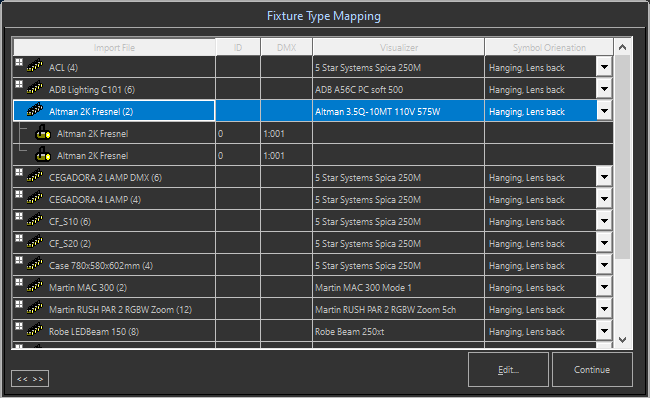Viewport: 650px width, 398px height.
Task: Open orientation dropdown for Martin RUSH PAR 2 row
Action: [x=604, y=309]
